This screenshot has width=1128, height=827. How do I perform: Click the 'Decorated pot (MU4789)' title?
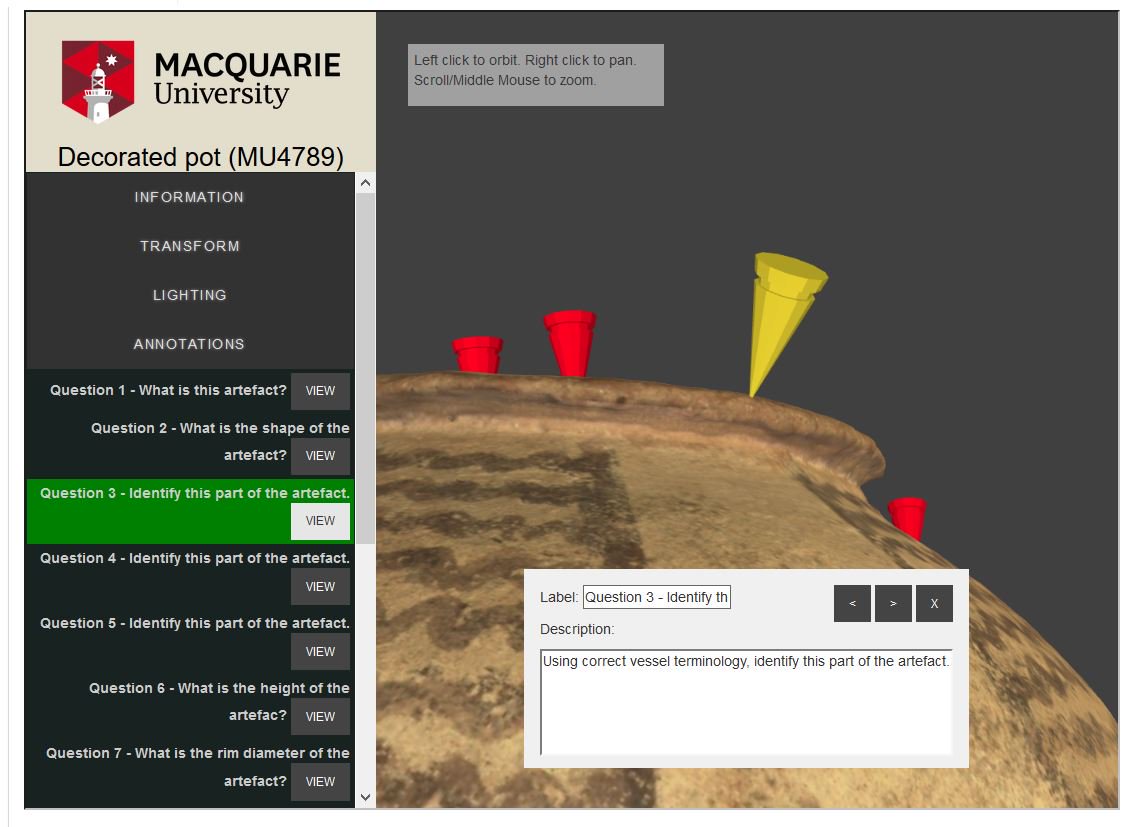point(201,157)
